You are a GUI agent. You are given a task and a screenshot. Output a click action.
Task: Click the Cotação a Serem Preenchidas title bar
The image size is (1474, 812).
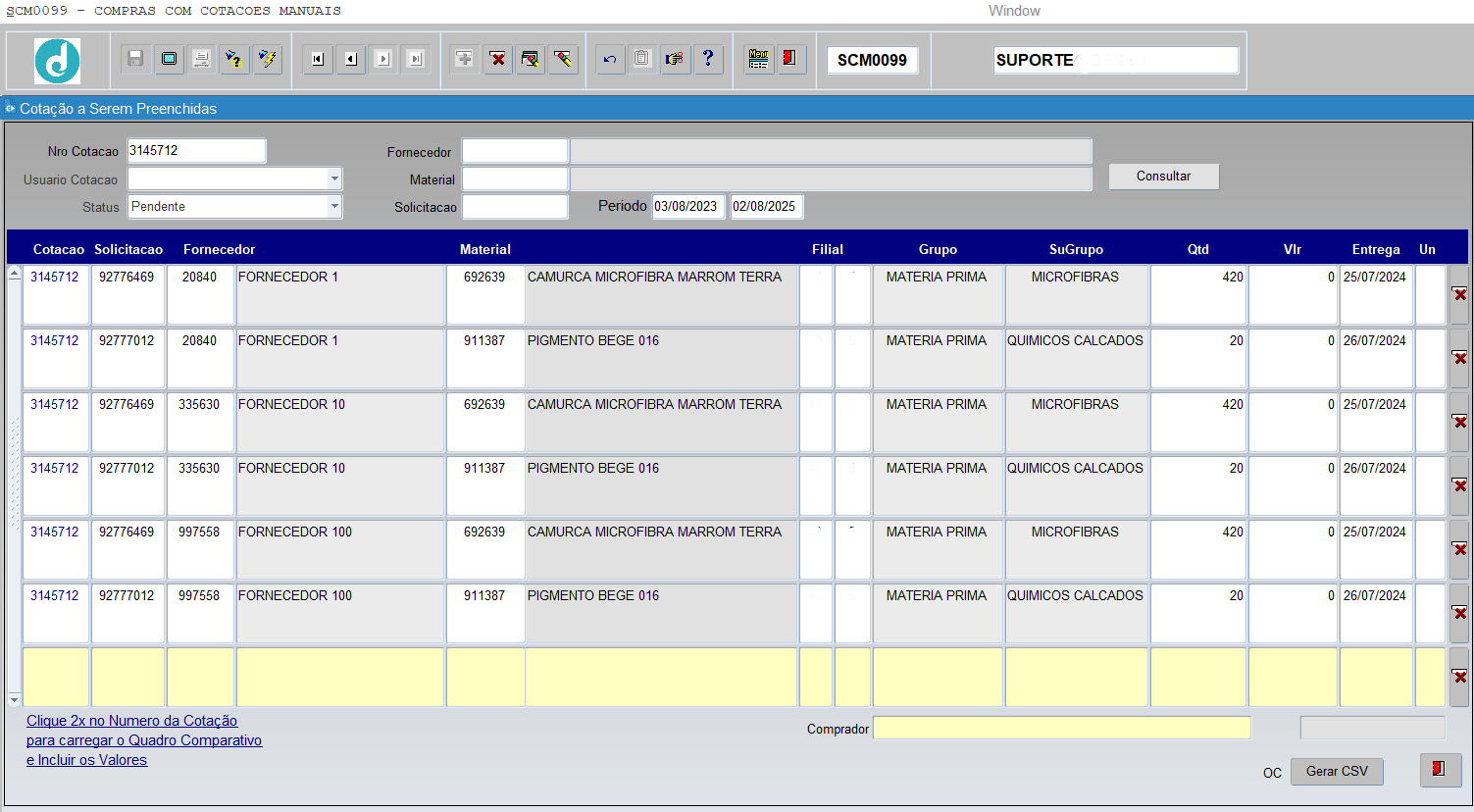[x=737, y=108]
